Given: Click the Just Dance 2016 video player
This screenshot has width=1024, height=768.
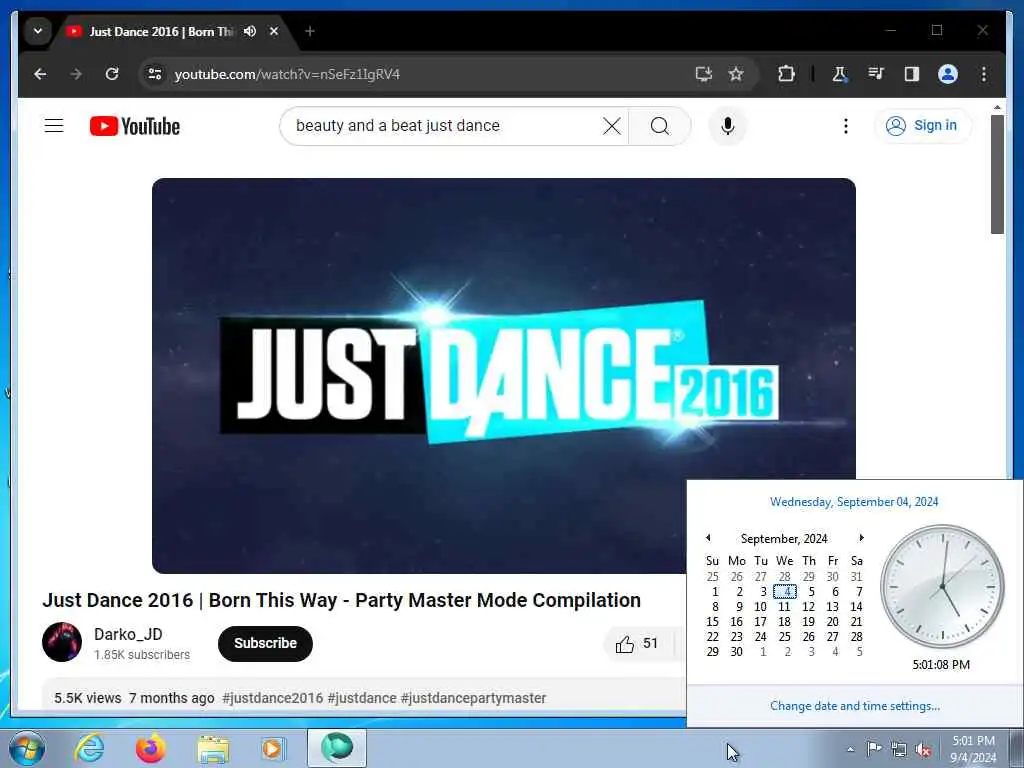Looking at the screenshot, I should coord(504,376).
